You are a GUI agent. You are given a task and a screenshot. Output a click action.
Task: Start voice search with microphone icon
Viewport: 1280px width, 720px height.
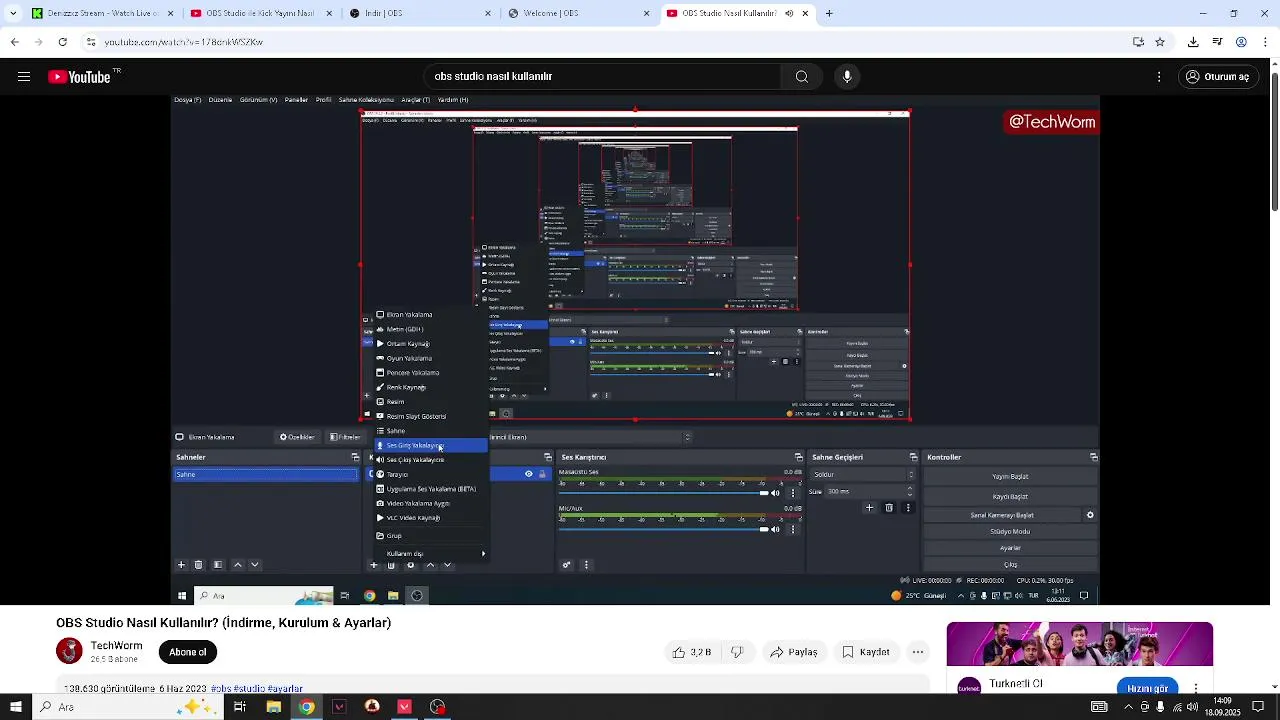click(x=847, y=77)
